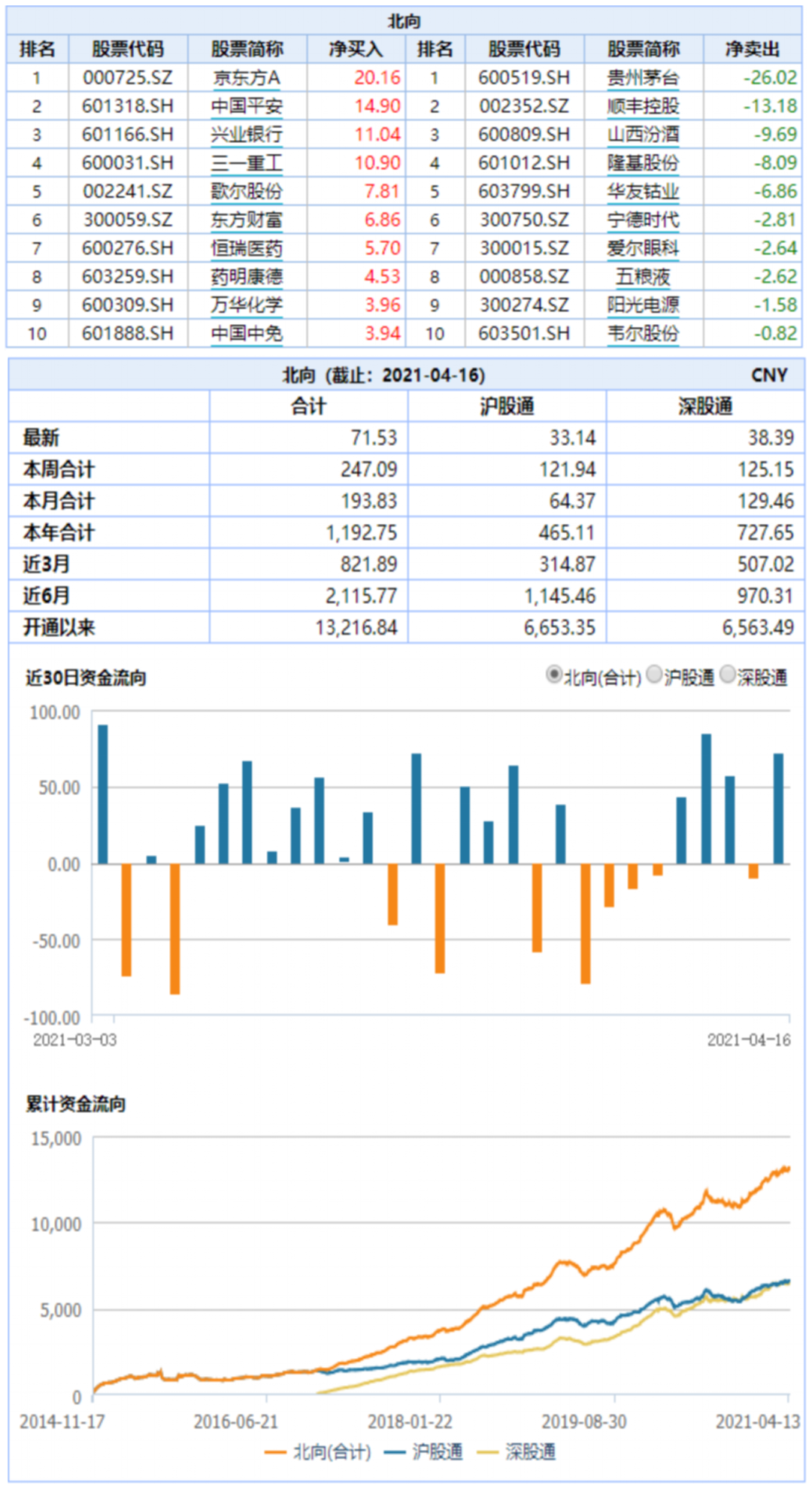Click the first blue bar on 2021-03-03
The image size is (812, 1489).
click(103, 794)
